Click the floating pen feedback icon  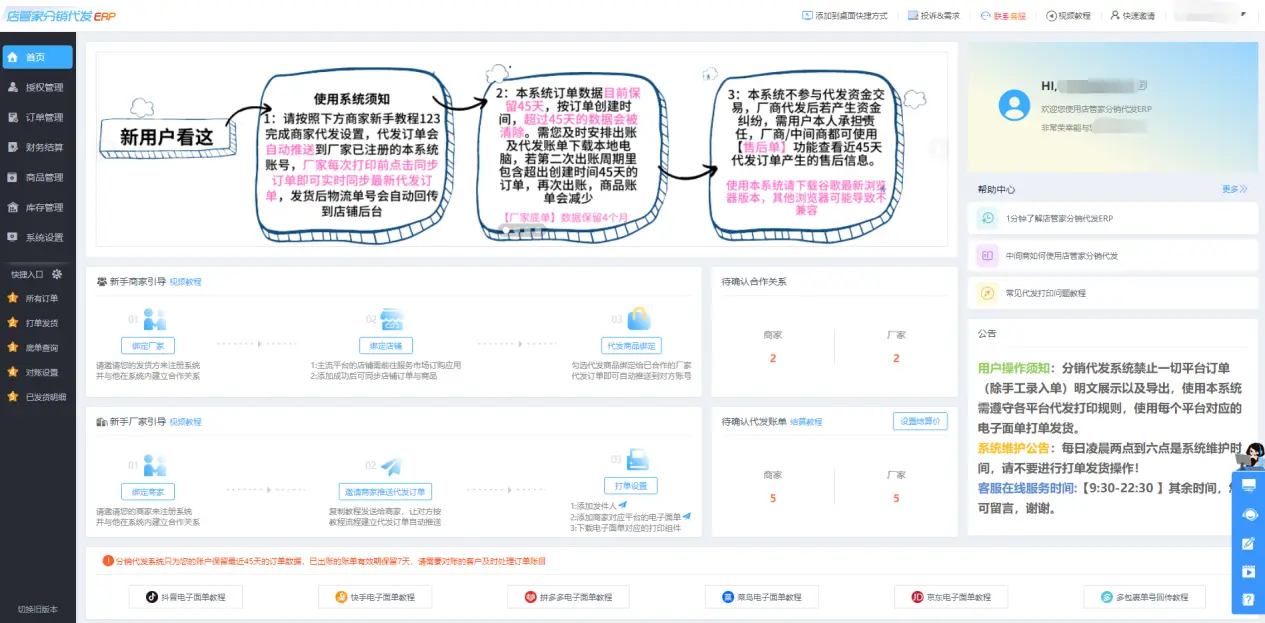point(1247,541)
